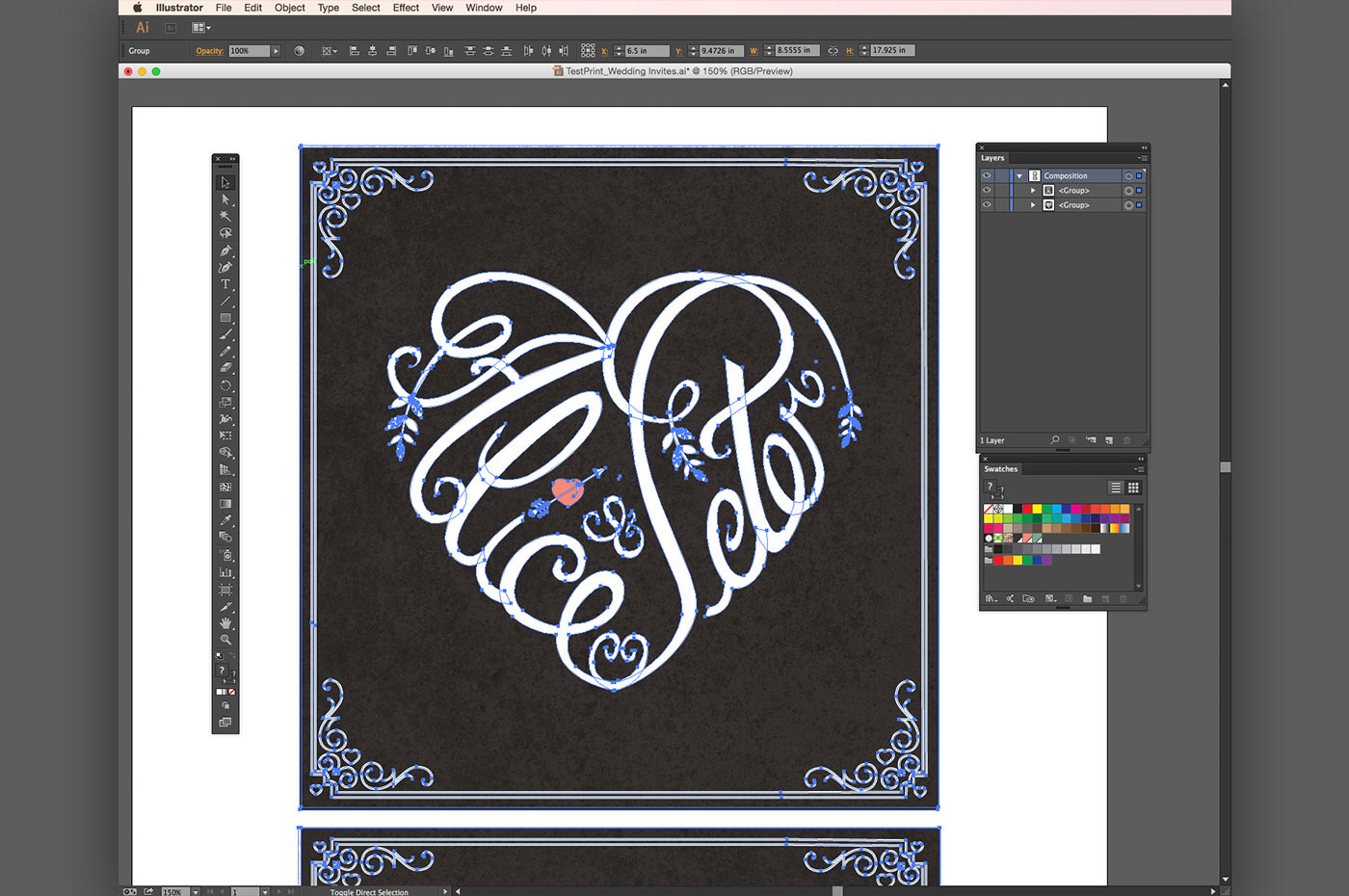Image resolution: width=1349 pixels, height=896 pixels.
Task: Select the Rotate tool
Action: coord(225,385)
